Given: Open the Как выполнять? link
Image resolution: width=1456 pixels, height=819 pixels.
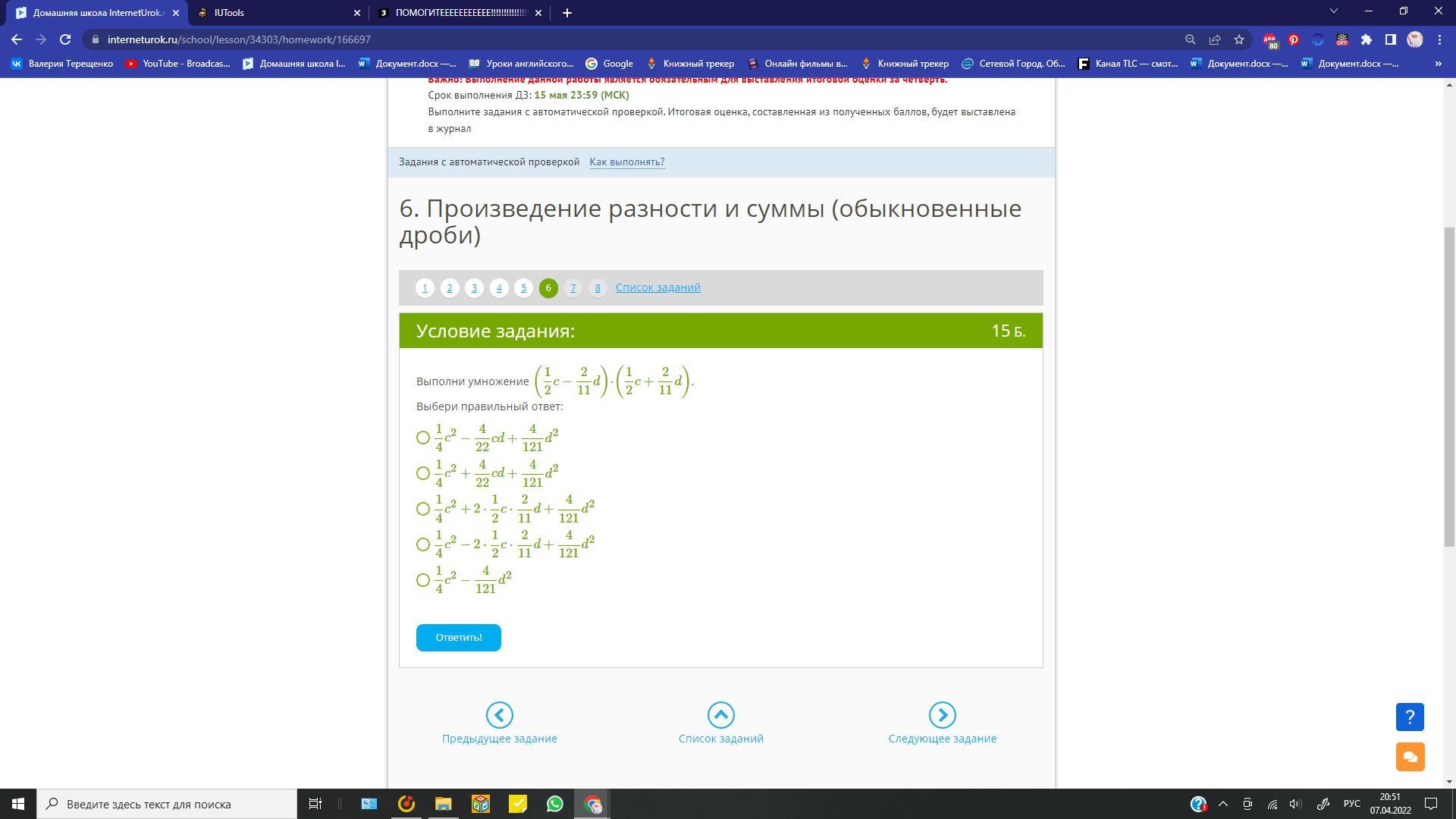Looking at the screenshot, I should pyautogui.click(x=627, y=162).
